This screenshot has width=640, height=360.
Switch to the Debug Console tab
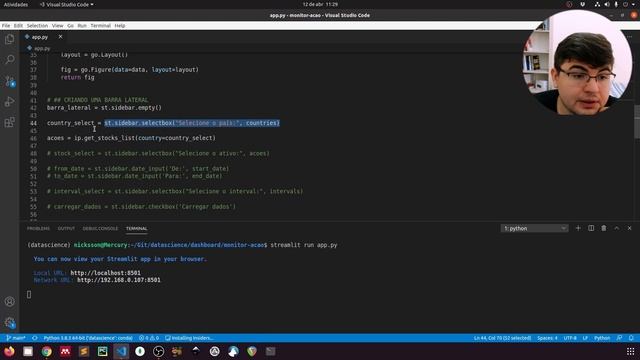click(100, 229)
